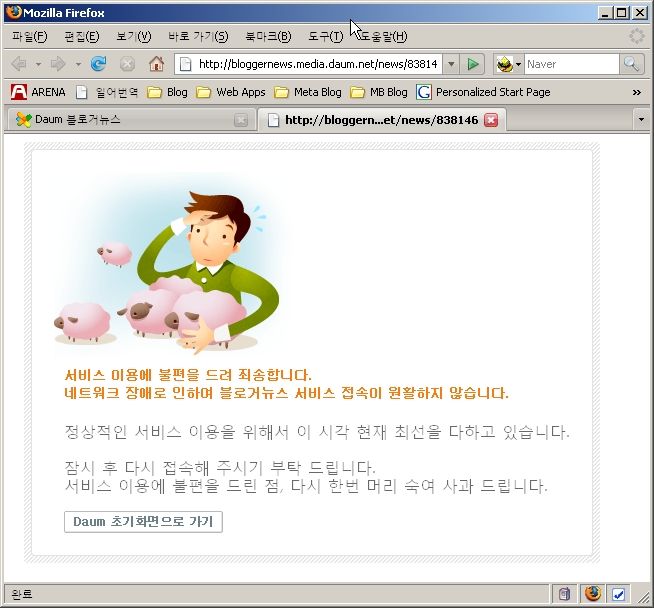Open the Web Apps bookmark folder

(231, 92)
